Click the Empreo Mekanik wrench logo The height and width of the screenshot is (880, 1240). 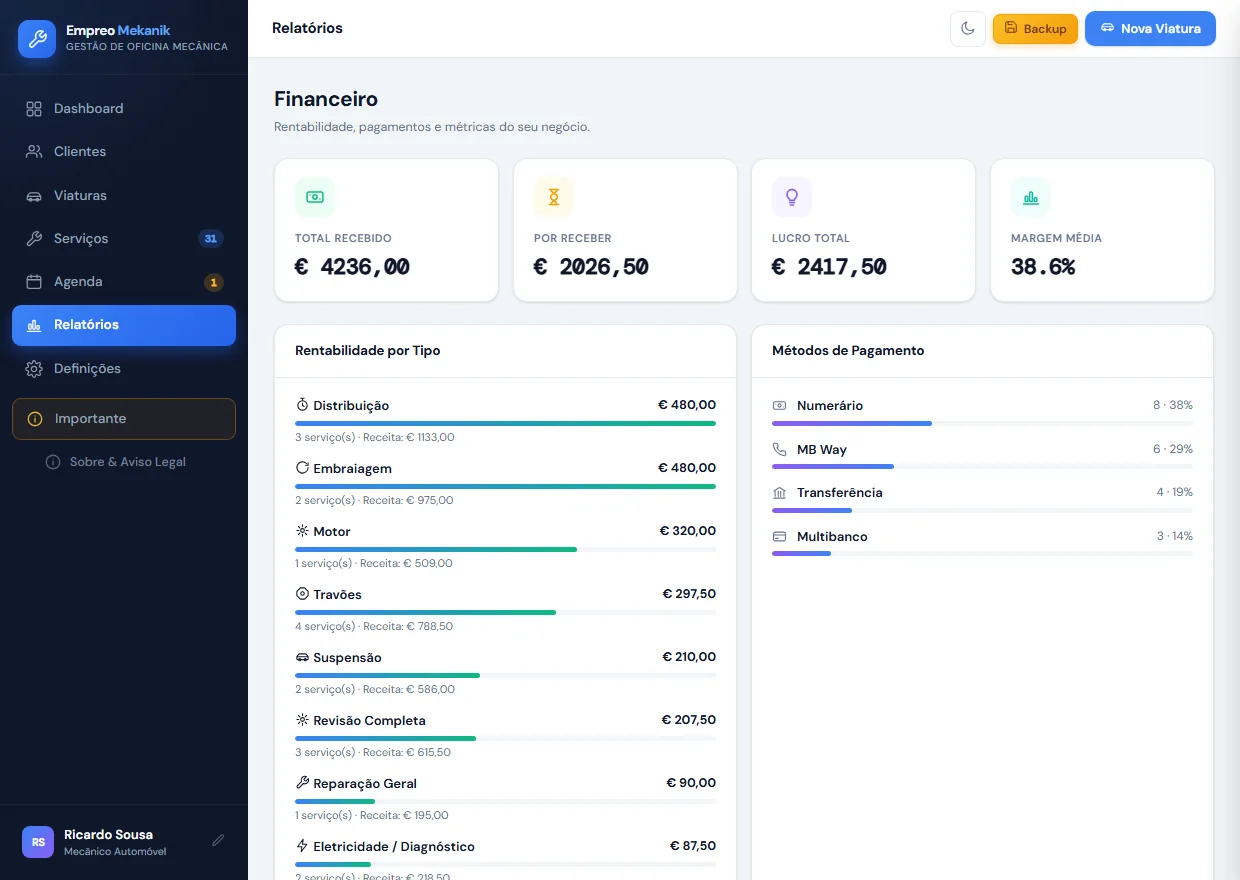point(37,39)
